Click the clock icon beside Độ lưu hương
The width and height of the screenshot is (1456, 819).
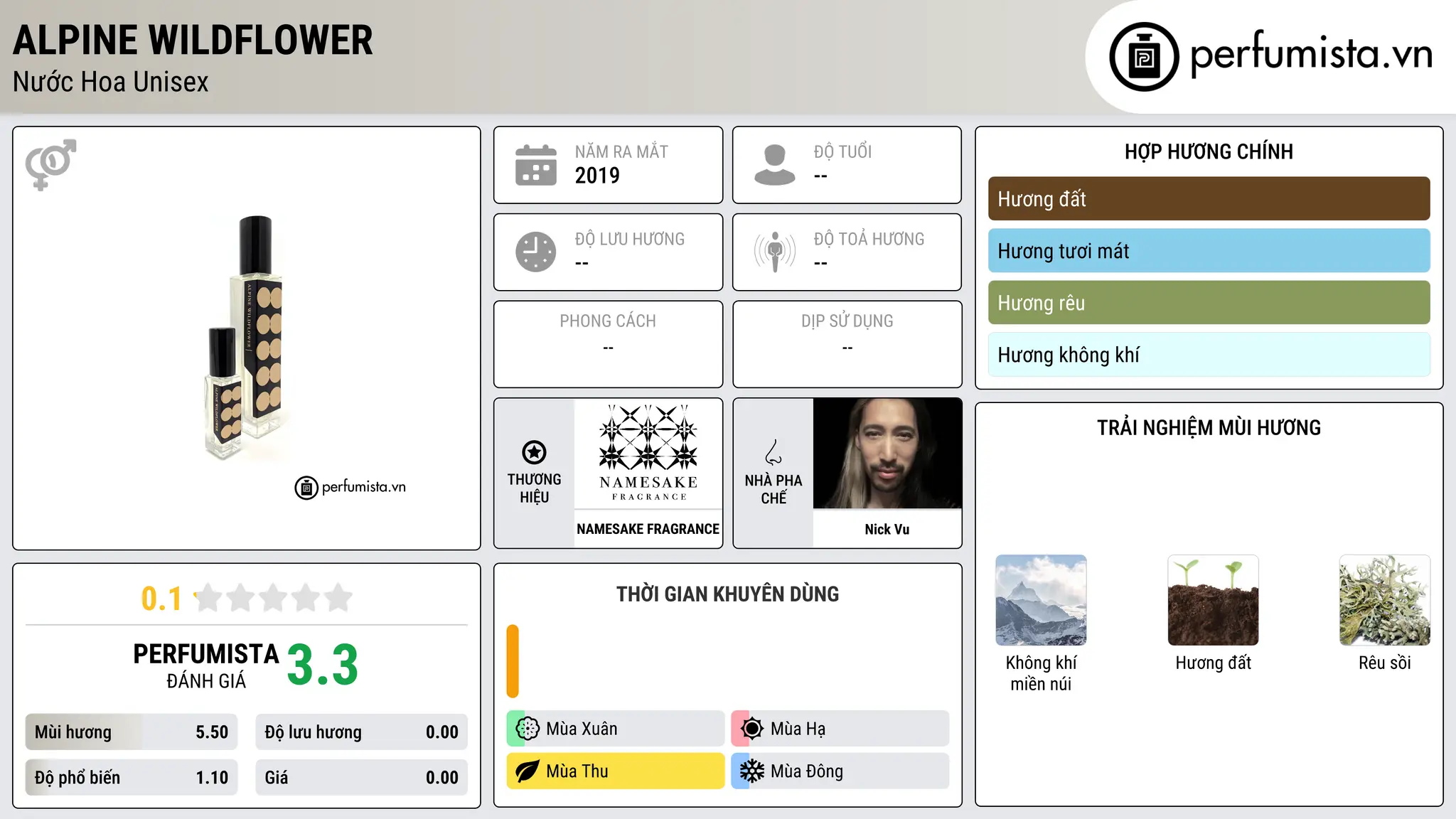536,252
